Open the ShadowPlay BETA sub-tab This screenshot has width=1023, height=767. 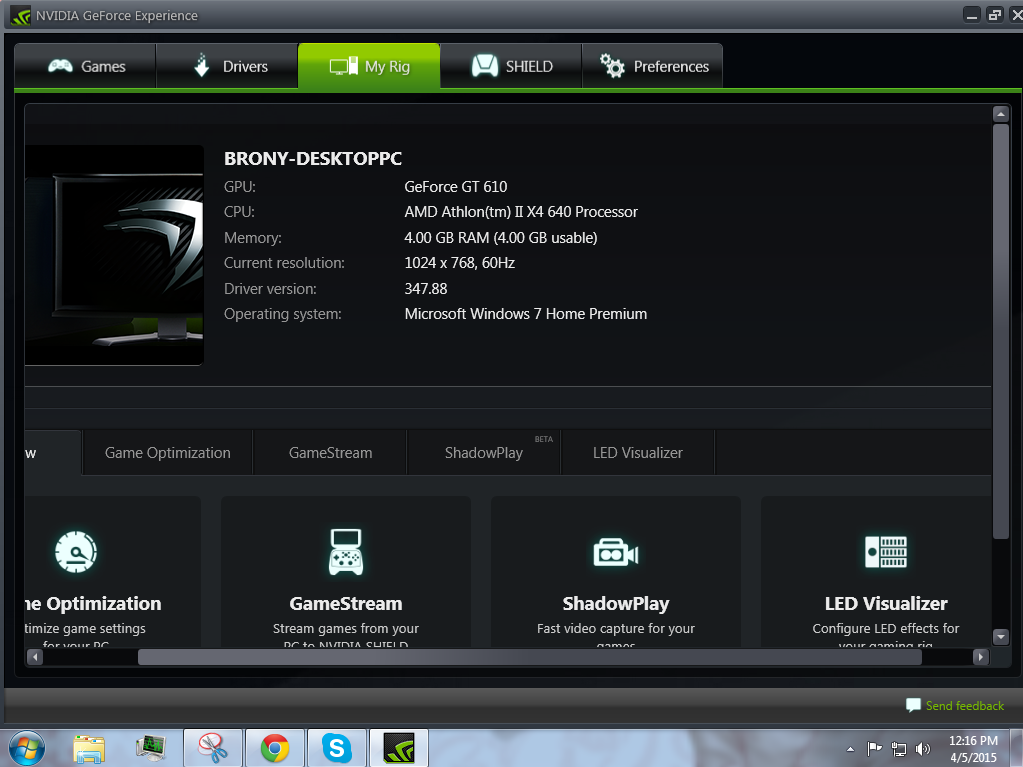[484, 453]
